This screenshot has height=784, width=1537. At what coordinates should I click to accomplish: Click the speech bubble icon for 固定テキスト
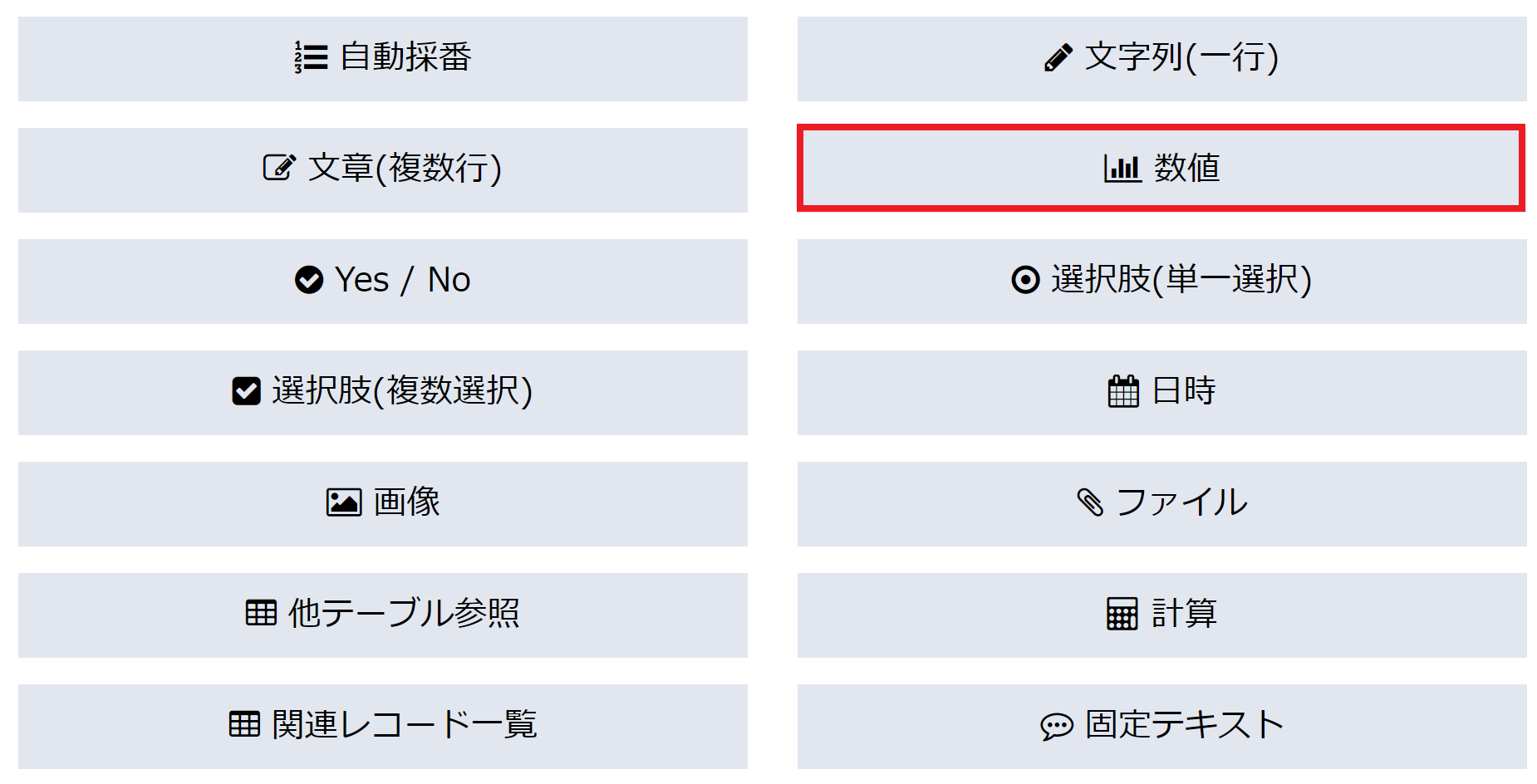(1057, 726)
